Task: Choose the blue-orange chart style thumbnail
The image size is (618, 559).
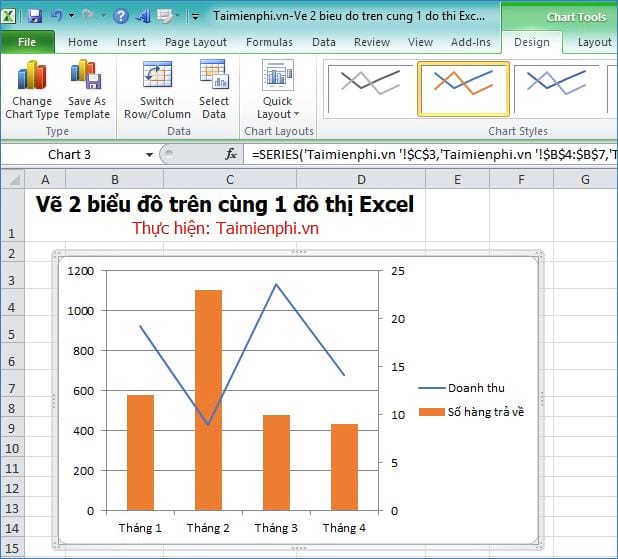Action: pyautogui.click(x=463, y=89)
